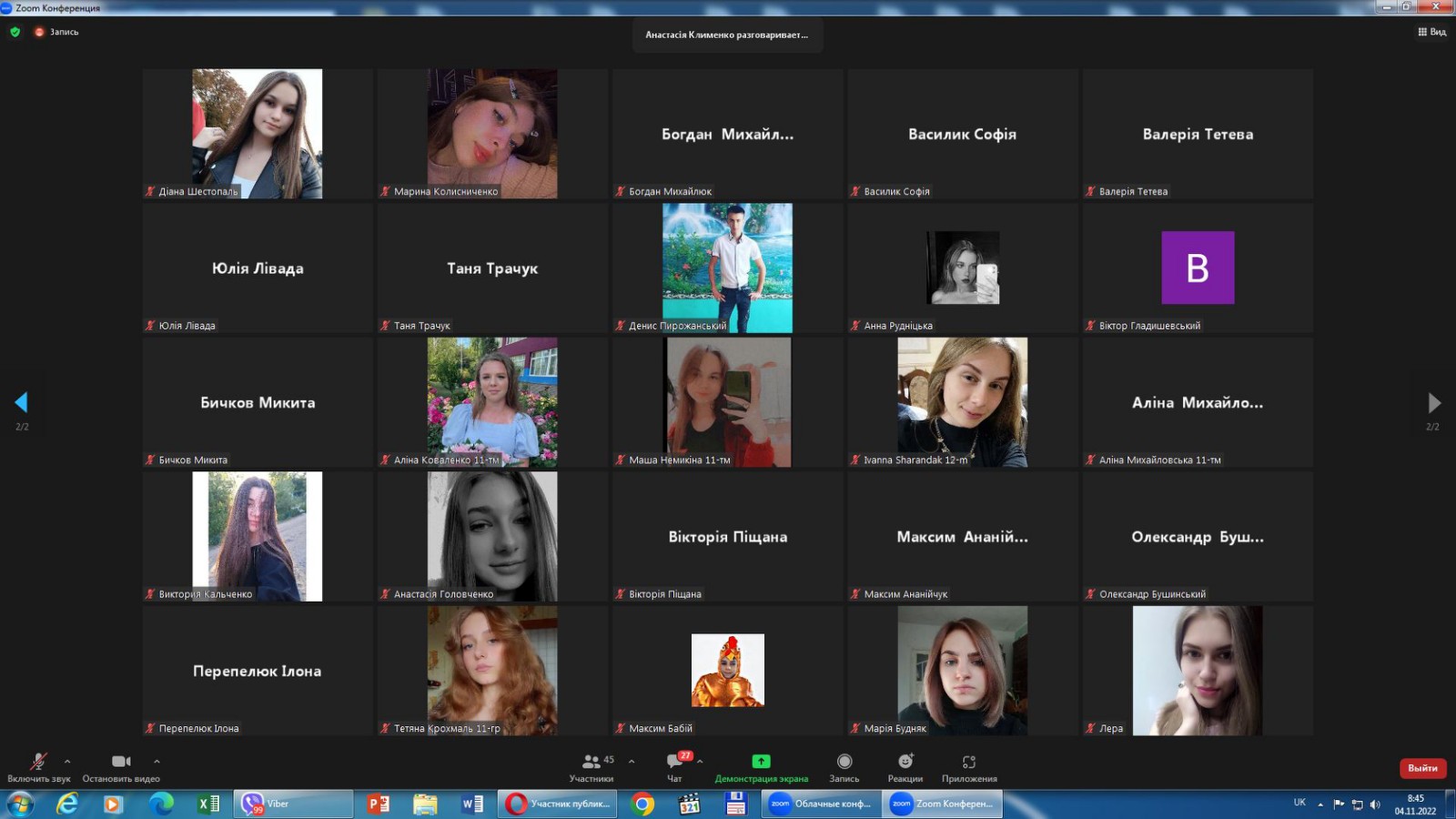This screenshot has width=1456, height=819.
Task: Click the green encryption shield icon
Action: pyautogui.click(x=15, y=32)
